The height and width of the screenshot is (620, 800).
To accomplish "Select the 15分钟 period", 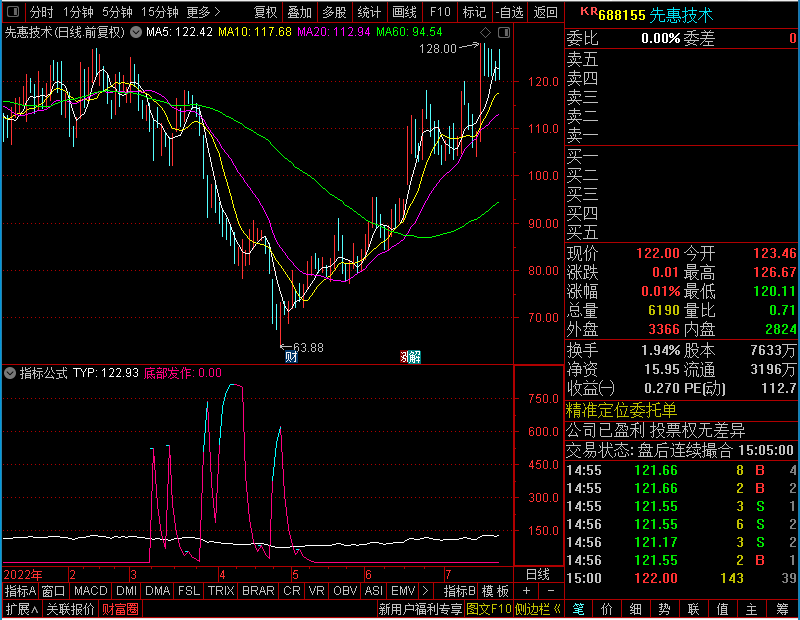I will click(x=159, y=12).
